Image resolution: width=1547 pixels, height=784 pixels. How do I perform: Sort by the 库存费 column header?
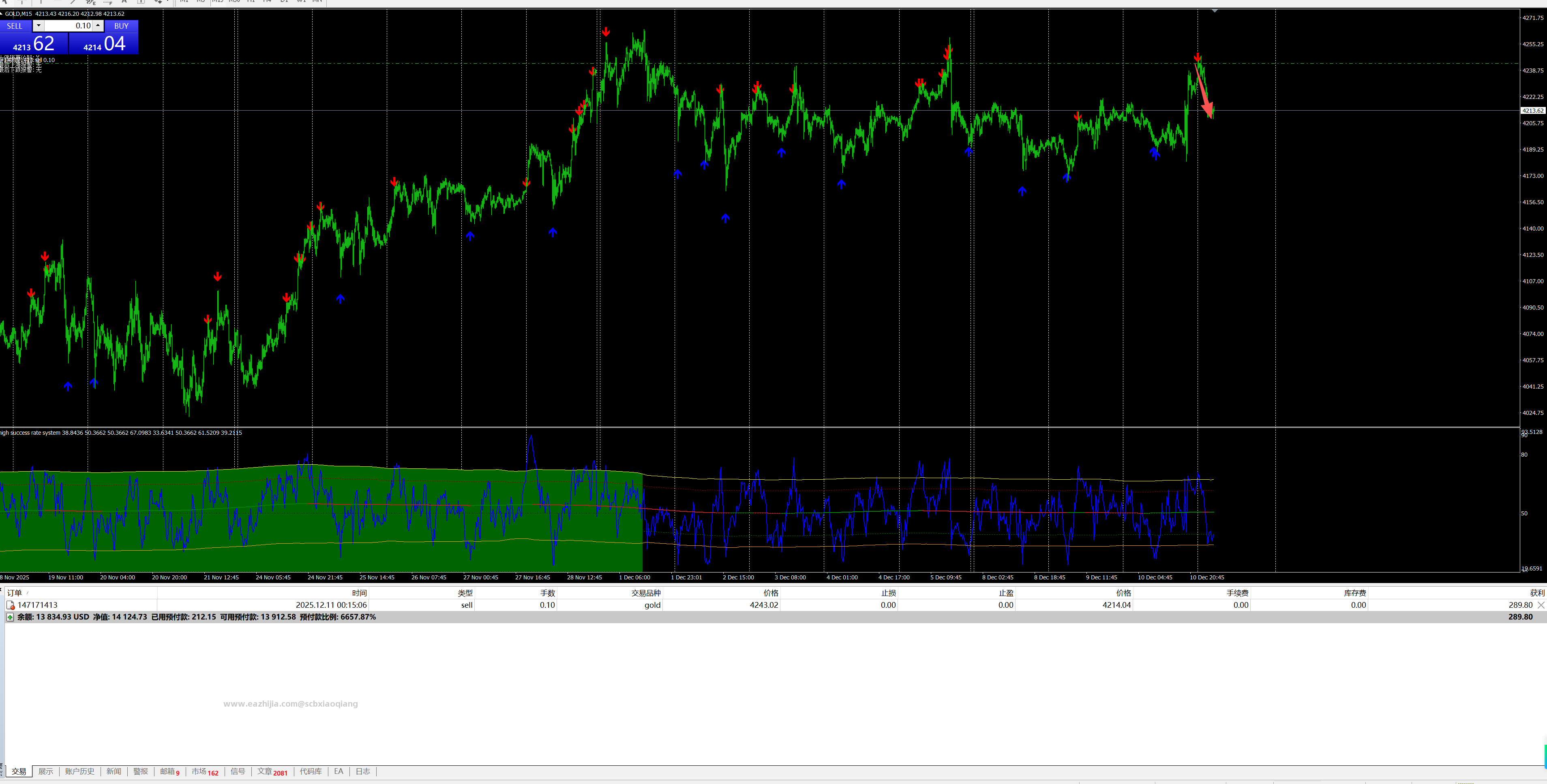[1355, 593]
